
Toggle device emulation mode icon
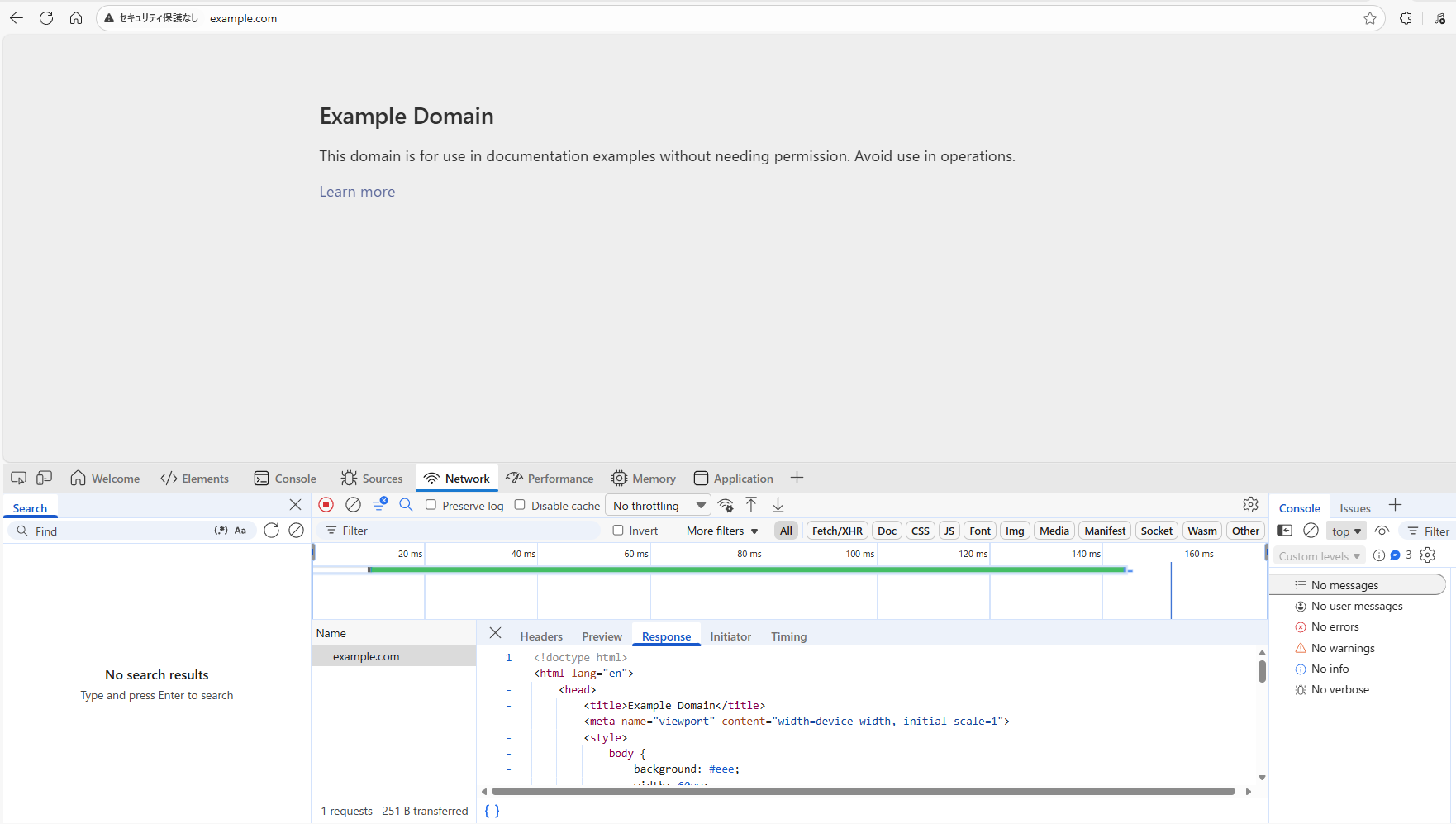45,478
